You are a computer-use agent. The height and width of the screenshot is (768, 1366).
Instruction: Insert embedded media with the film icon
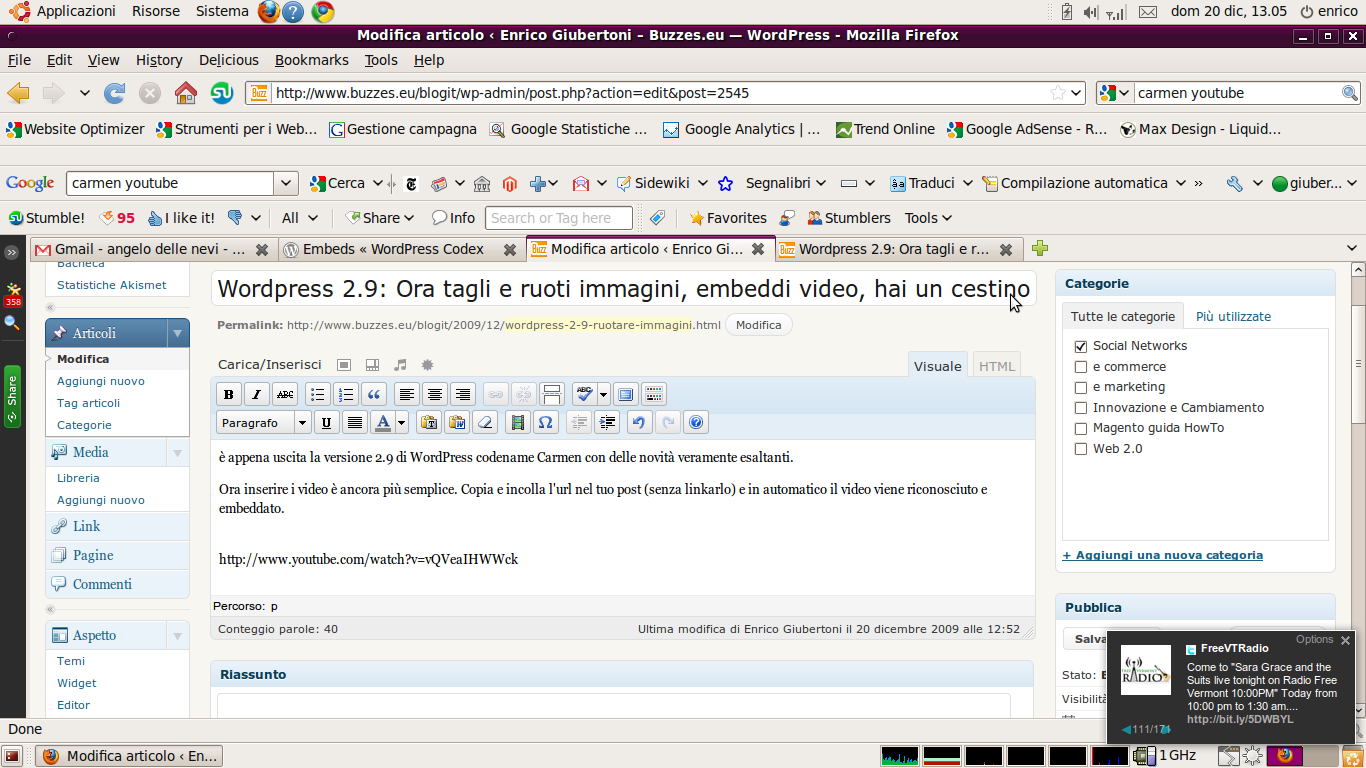(517, 423)
